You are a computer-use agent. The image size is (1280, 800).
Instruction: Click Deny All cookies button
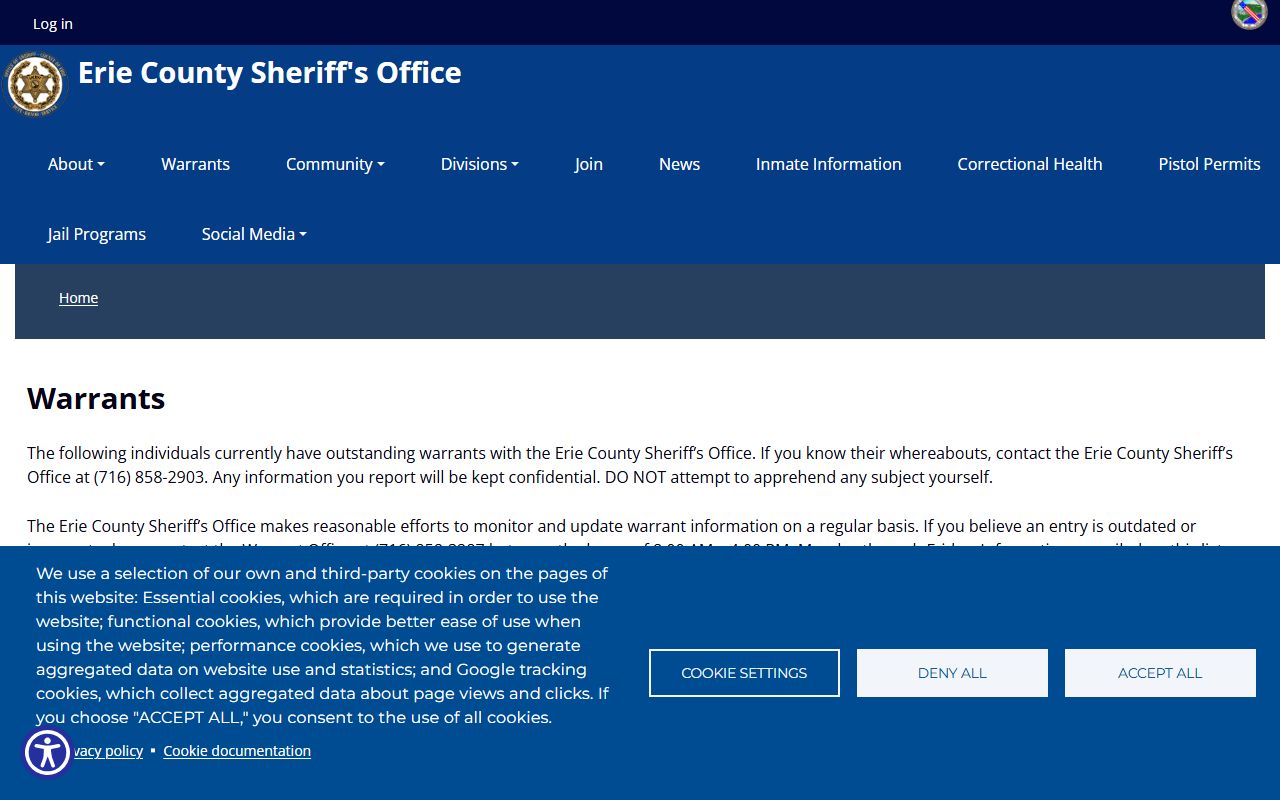pyautogui.click(x=952, y=673)
